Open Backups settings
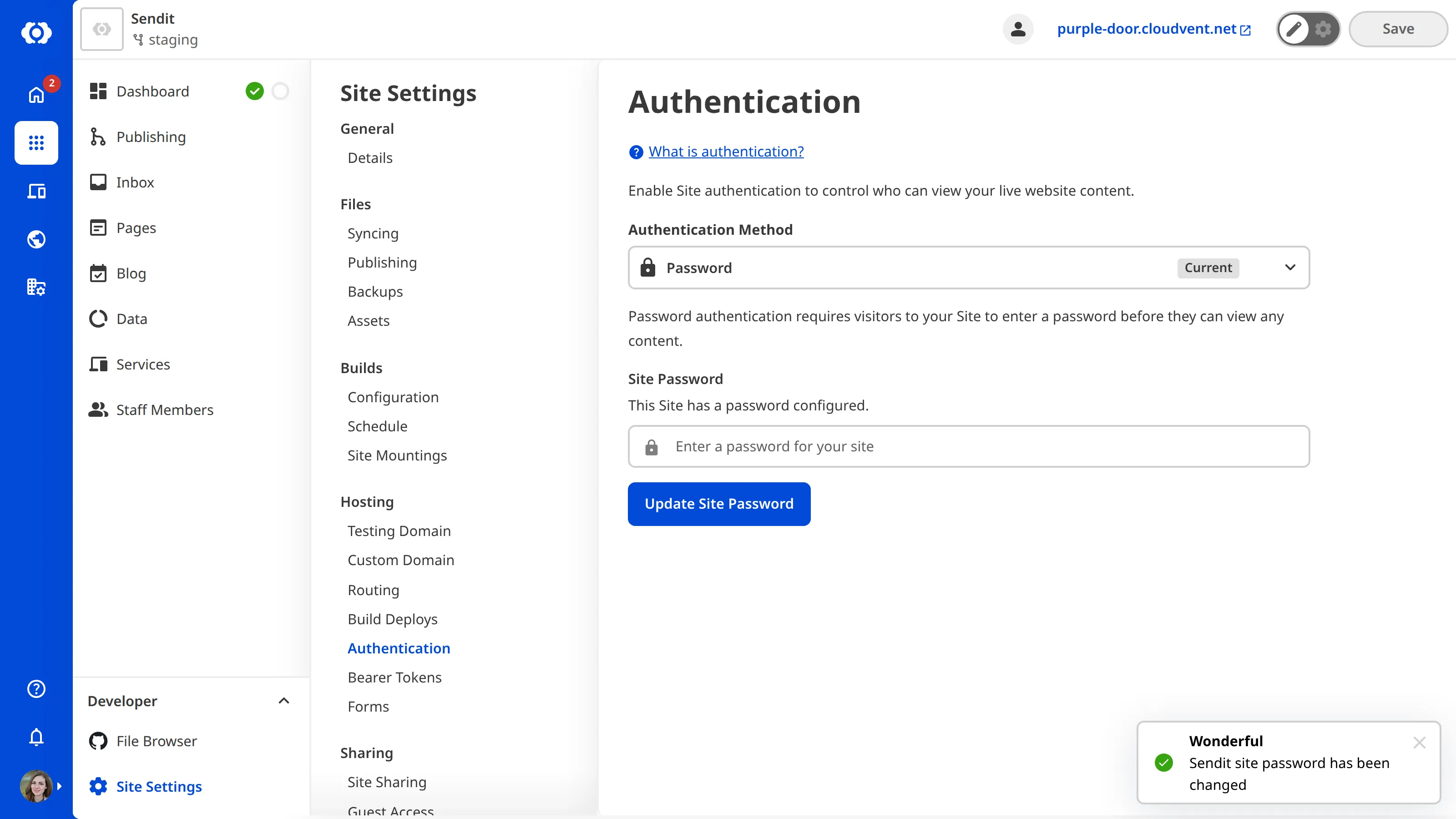The image size is (1456, 819). pos(375,292)
